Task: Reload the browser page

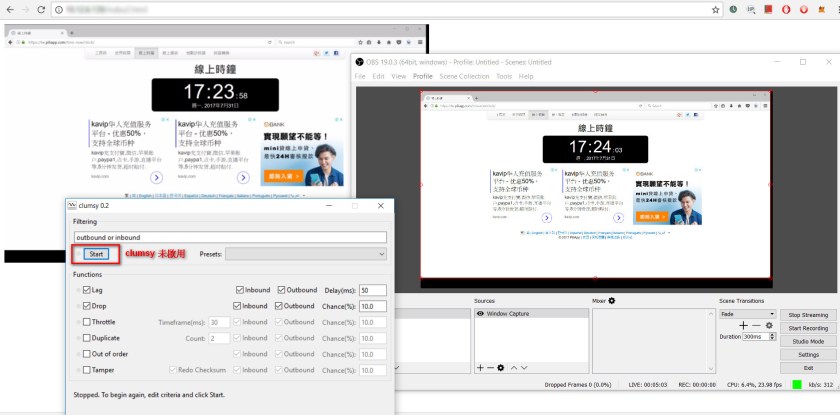Action: 40,9
